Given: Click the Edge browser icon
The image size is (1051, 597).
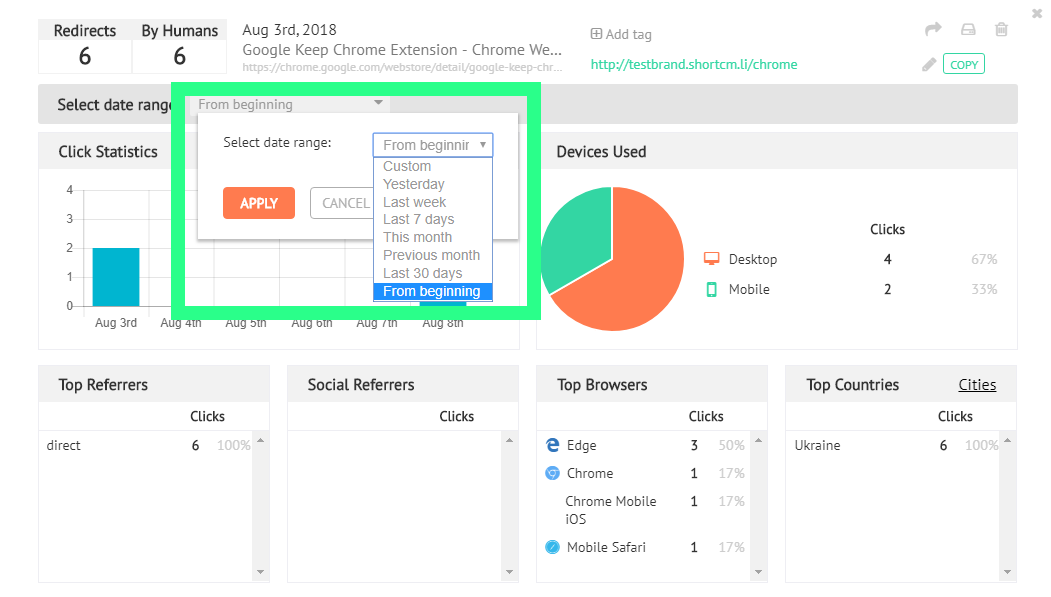Looking at the screenshot, I should tap(552, 445).
